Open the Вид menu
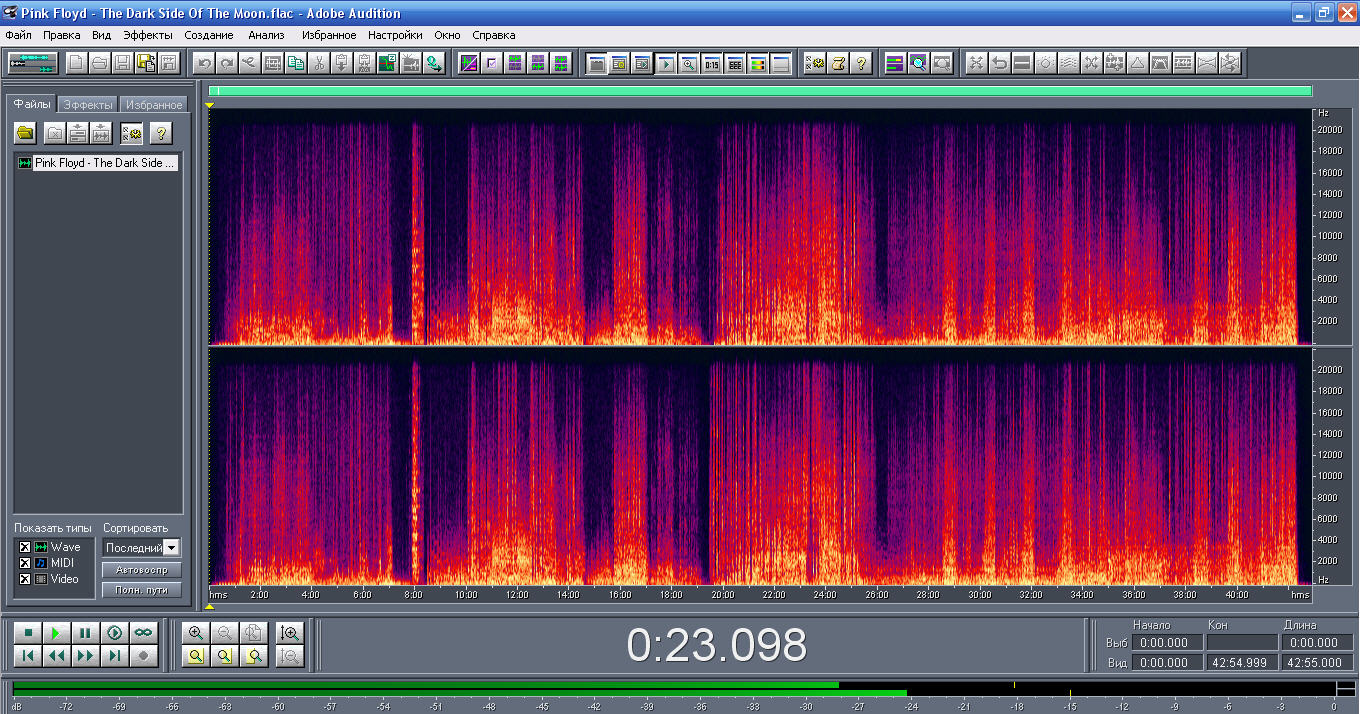 coord(101,35)
